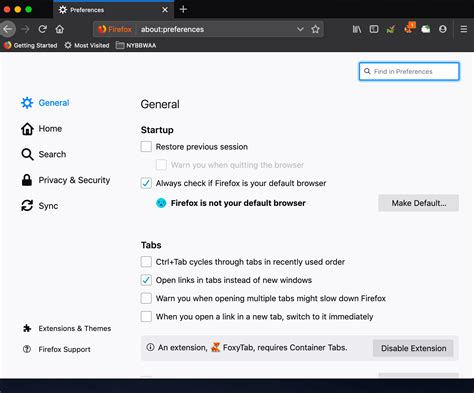474x393 pixels.
Task: Click the Sync arrows icon in sidebar
Action: coord(27,206)
